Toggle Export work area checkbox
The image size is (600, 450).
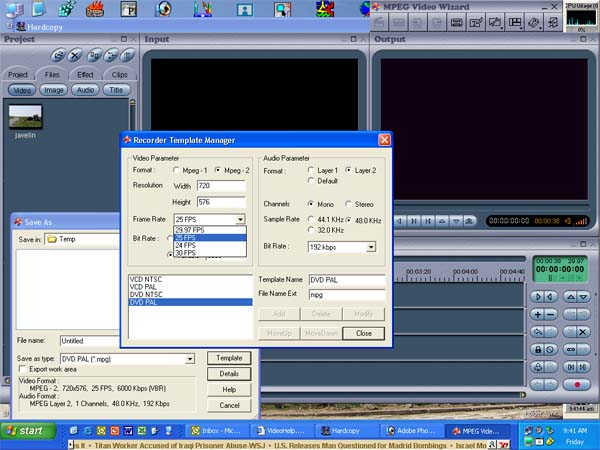coord(22,369)
